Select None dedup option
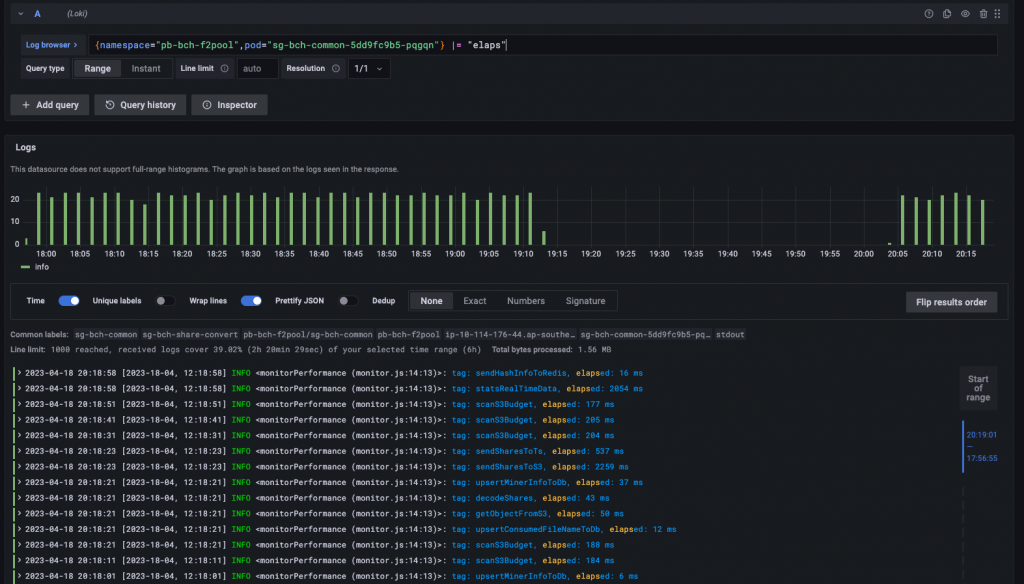 pyautogui.click(x=431, y=301)
